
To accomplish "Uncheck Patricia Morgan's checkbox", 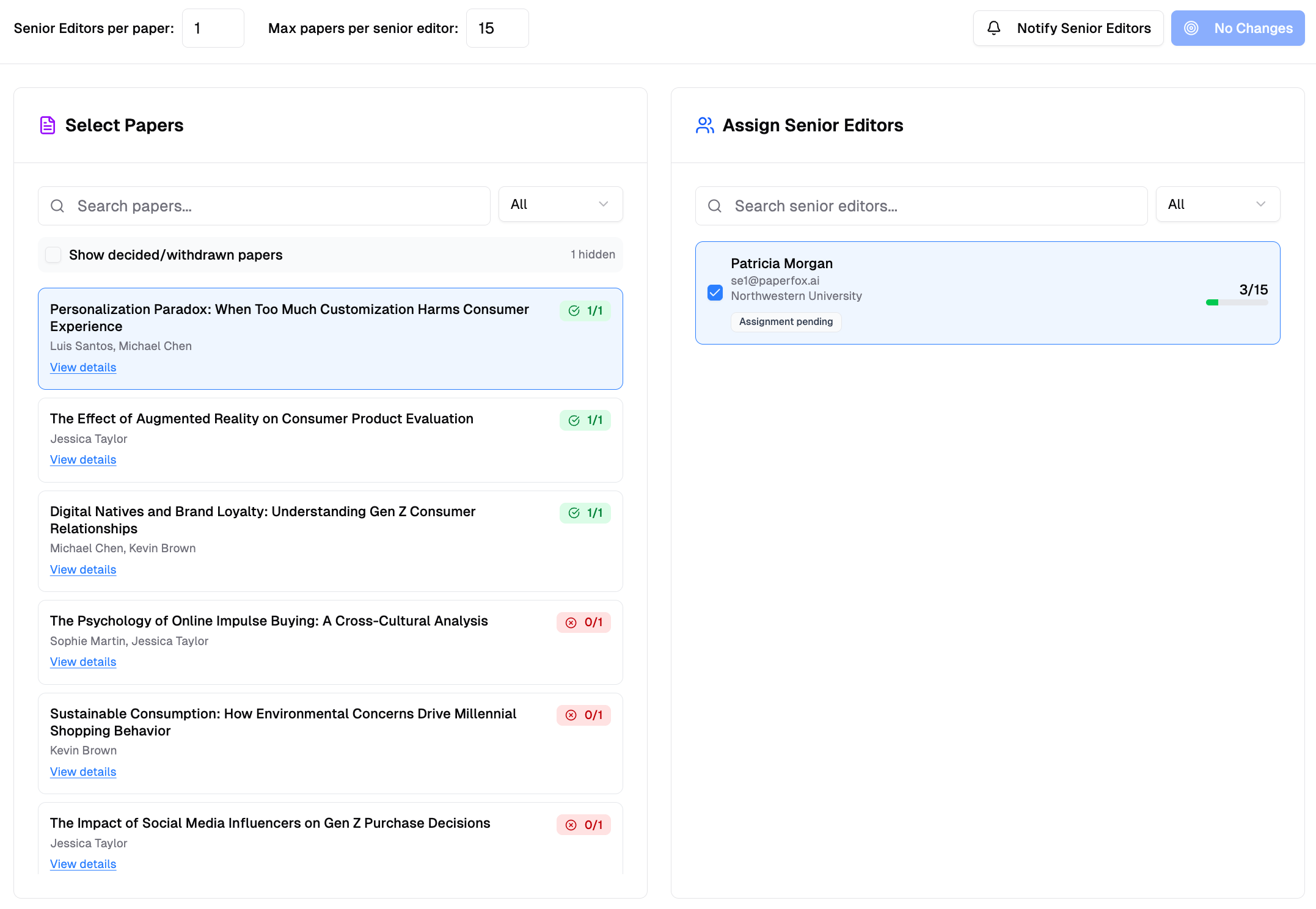I will click(715, 293).
